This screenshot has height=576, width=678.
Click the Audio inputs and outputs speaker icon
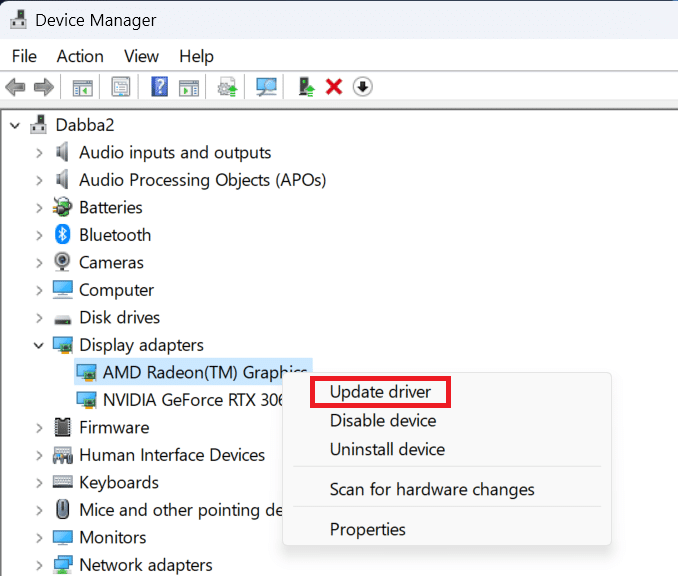coord(63,152)
